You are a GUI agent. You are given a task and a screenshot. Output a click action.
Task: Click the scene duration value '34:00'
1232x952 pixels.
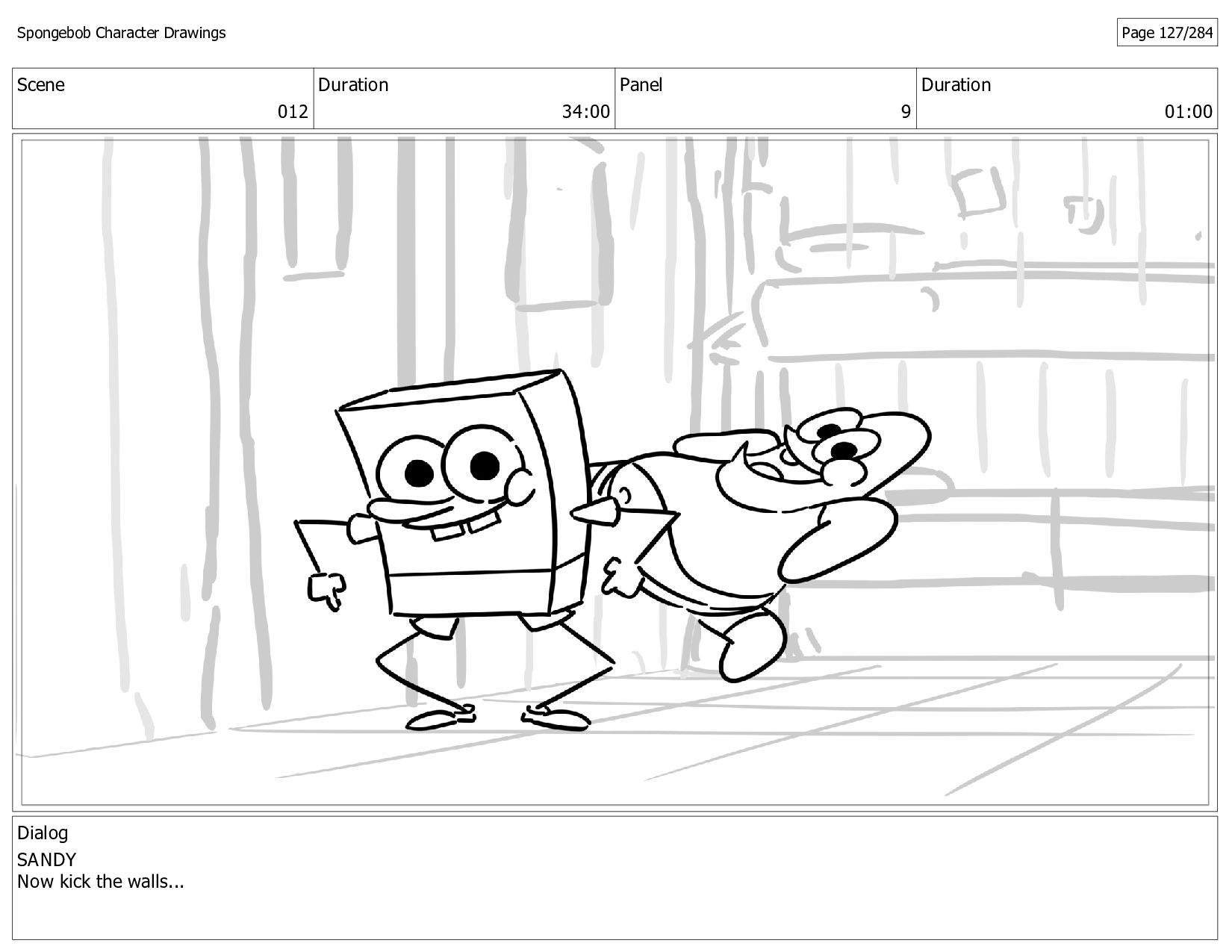tap(586, 112)
